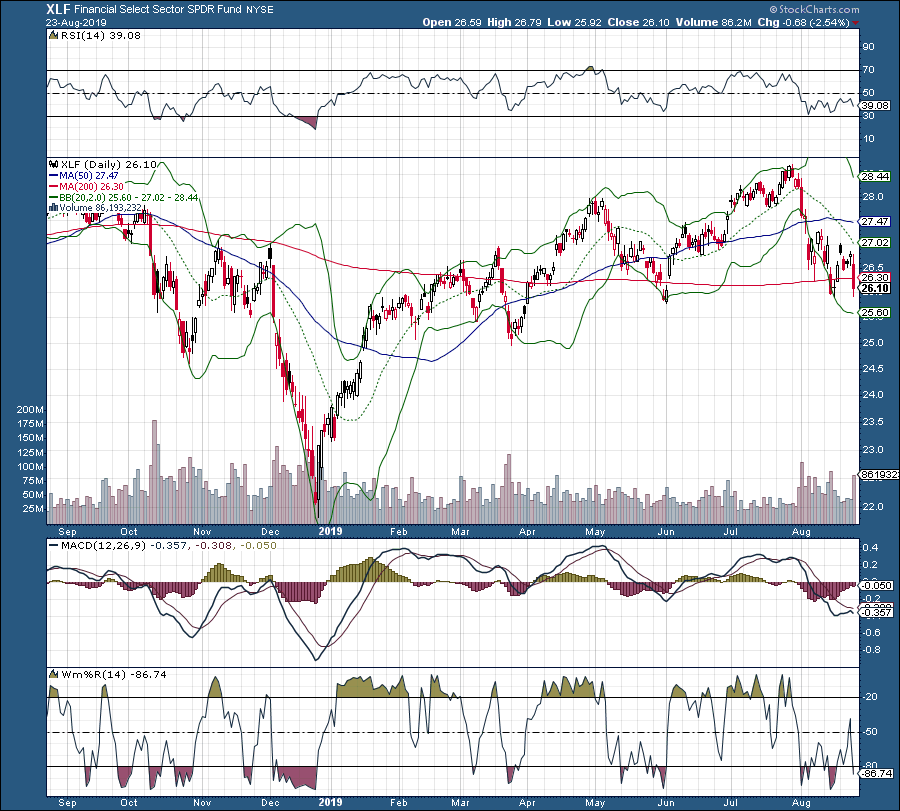The image size is (900, 811).
Task: Click the XLF (Daily) 26.10 legend text
Action: [x=108, y=165]
